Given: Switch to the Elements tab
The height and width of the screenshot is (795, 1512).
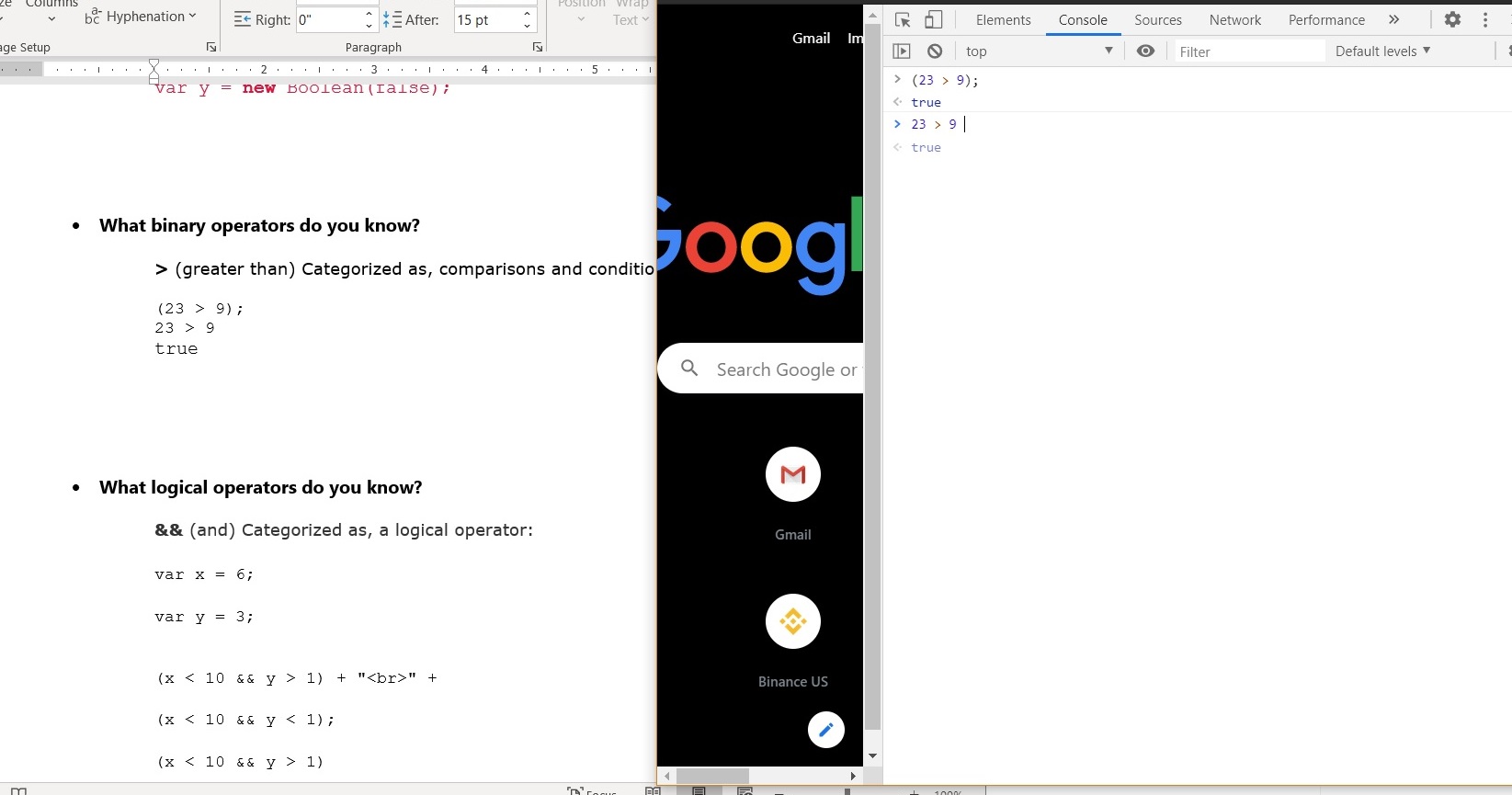Looking at the screenshot, I should point(1003,19).
